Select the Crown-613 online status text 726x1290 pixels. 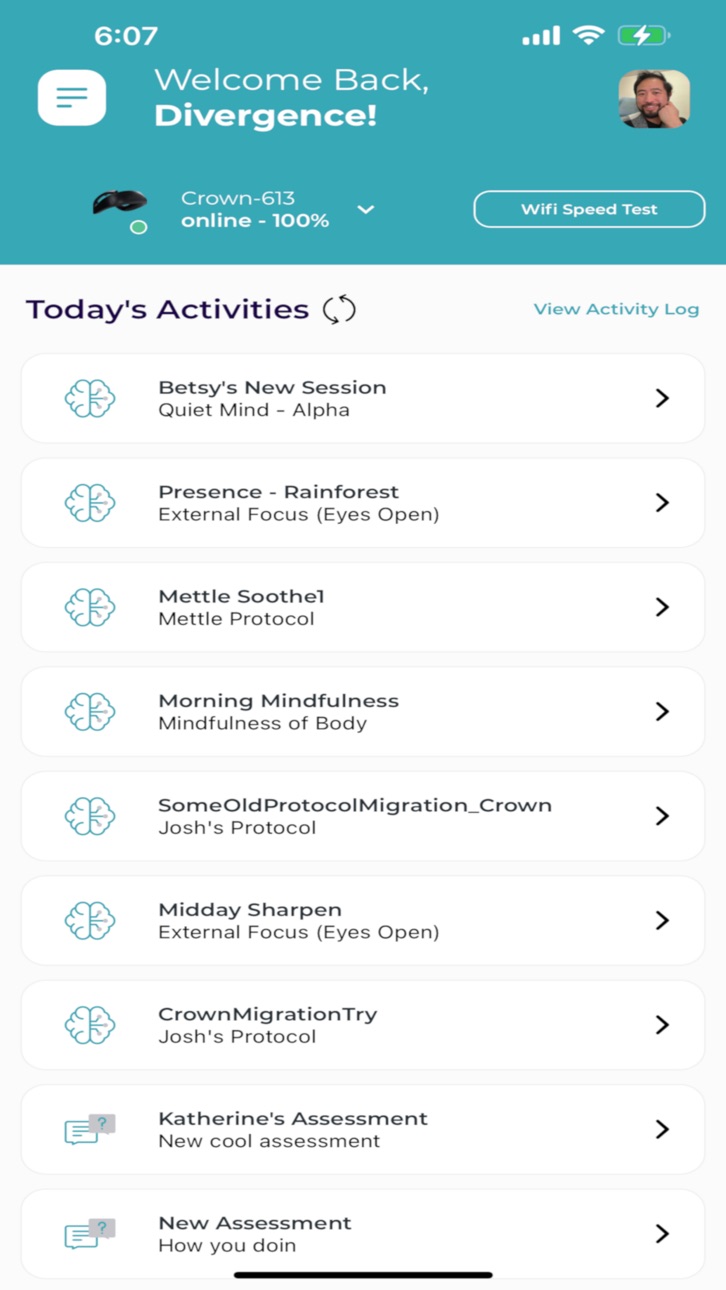point(255,221)
